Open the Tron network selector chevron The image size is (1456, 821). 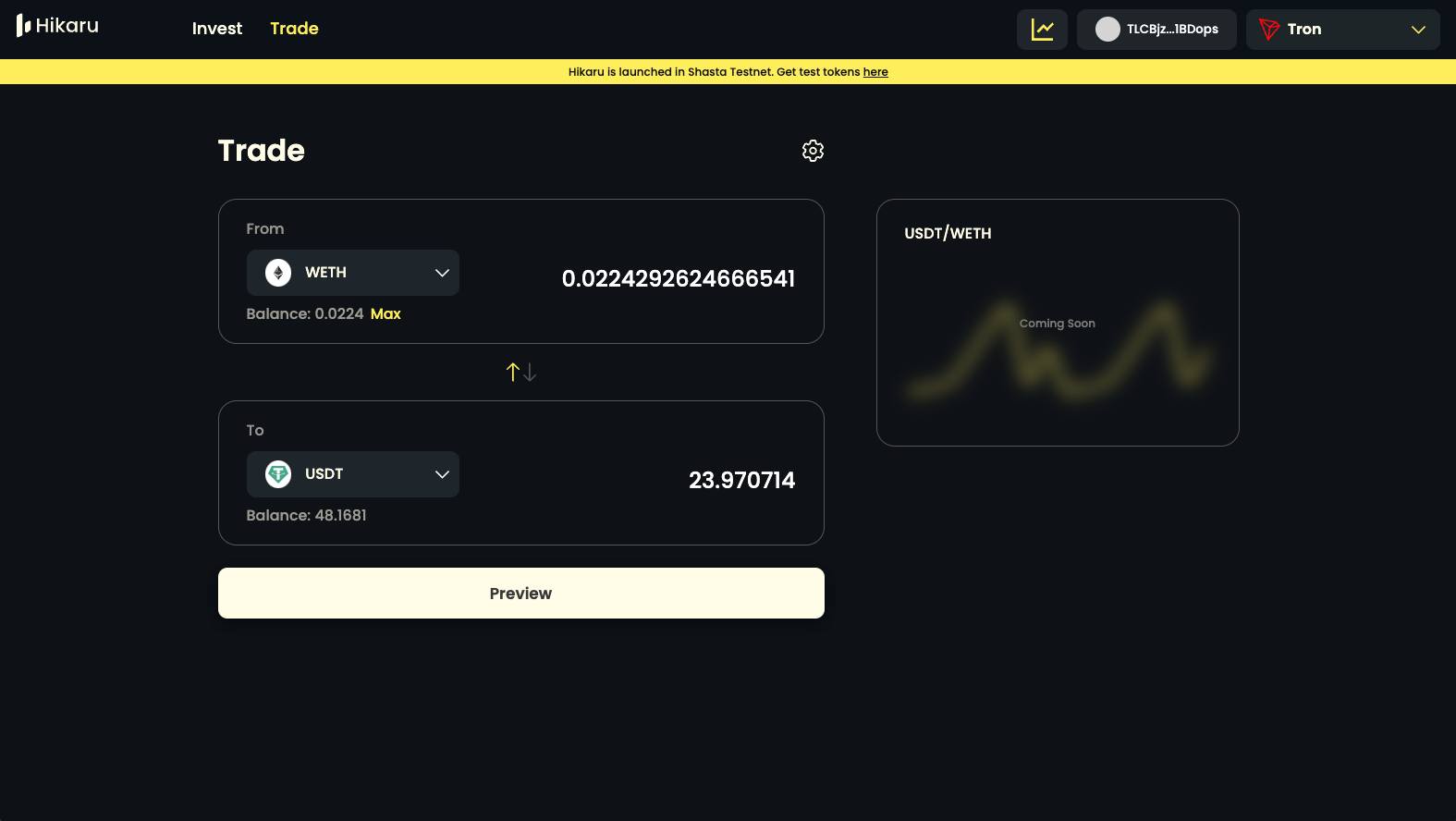[1418, 30]
